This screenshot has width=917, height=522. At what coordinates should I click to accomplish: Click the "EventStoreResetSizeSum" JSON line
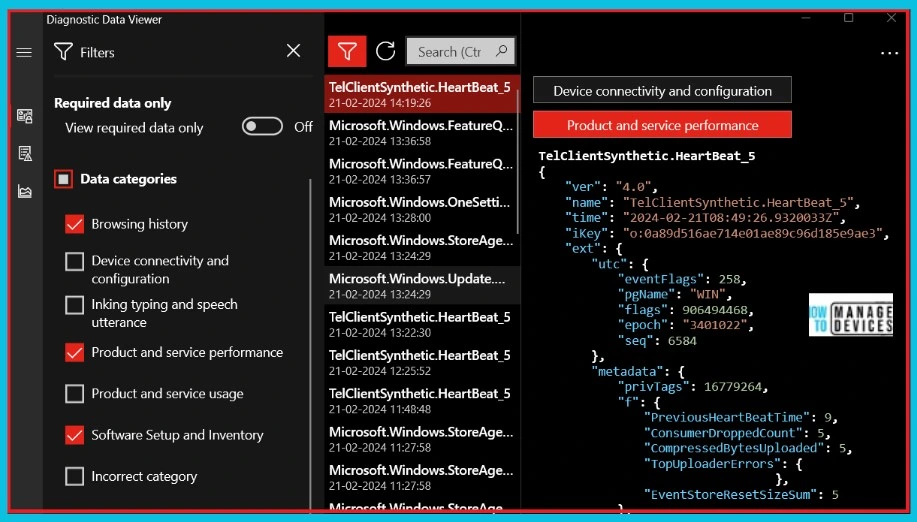741,495
